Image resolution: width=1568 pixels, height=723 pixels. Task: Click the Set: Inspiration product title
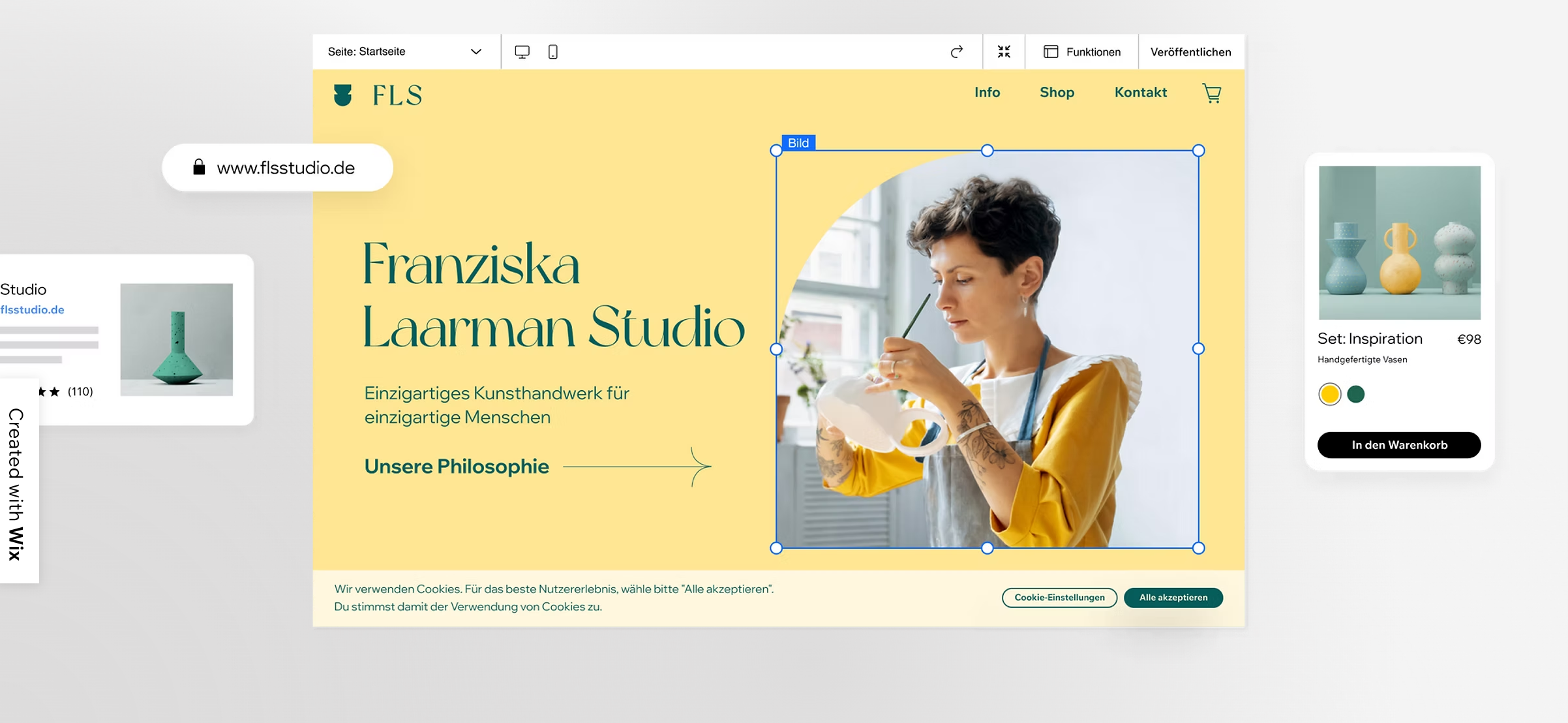[1370, 339]
